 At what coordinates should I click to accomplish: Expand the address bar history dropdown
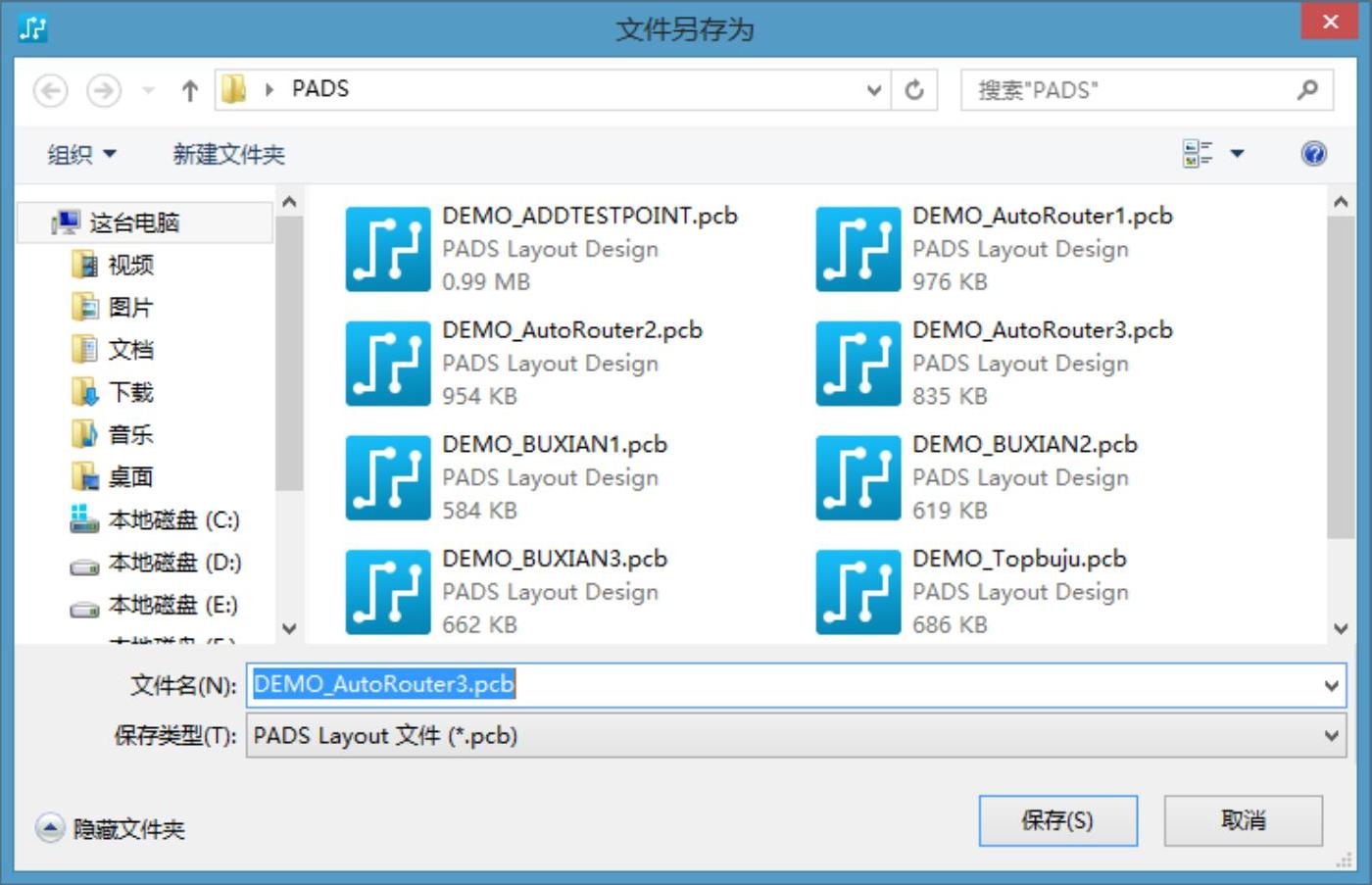coord(874,90)
